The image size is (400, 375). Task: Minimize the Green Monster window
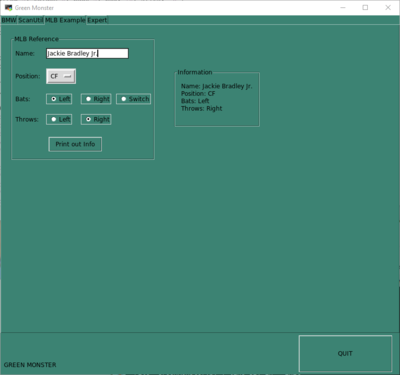click(x=343, y=7)
